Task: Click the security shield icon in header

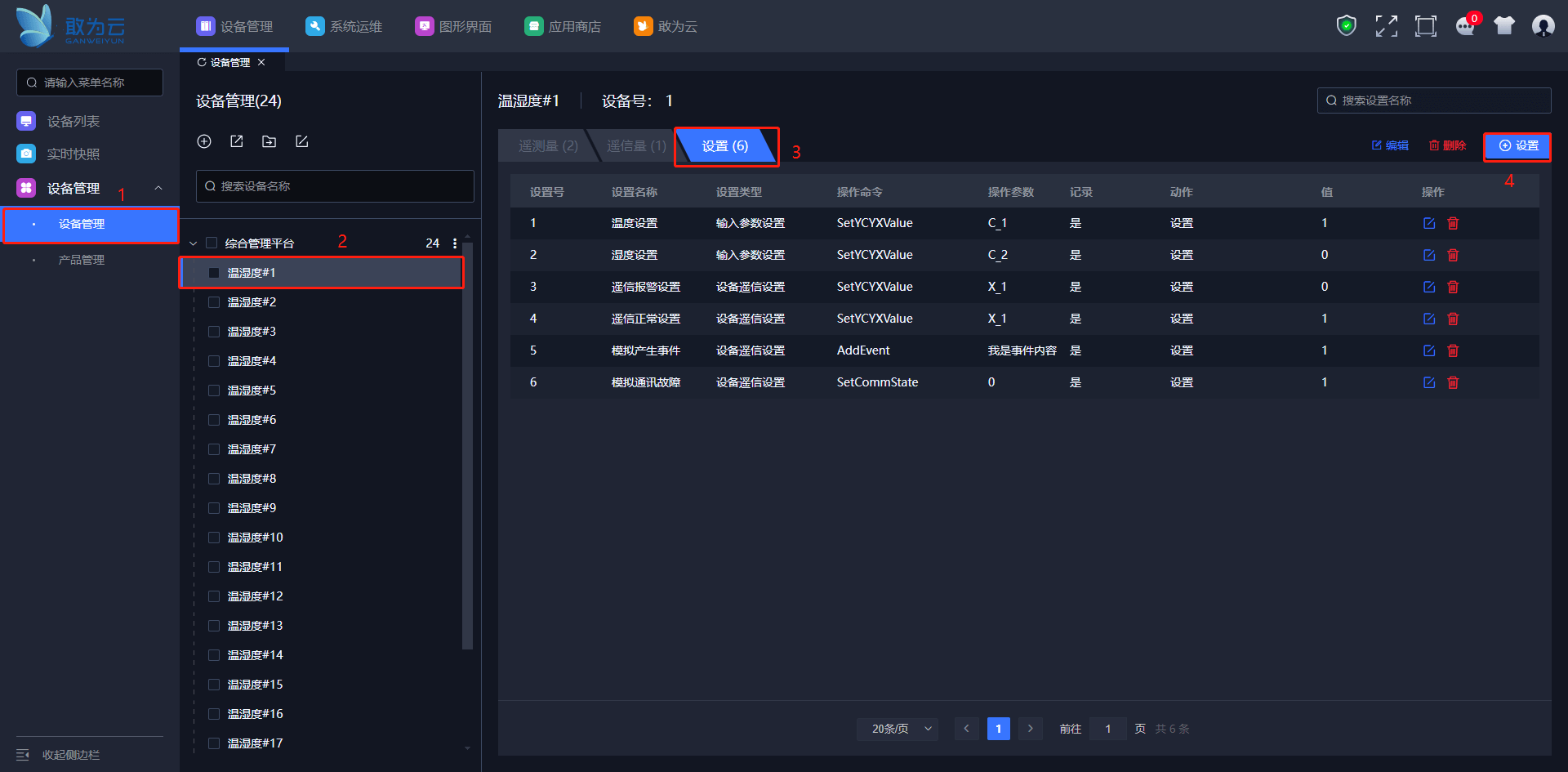Action: pos(1346,26)
